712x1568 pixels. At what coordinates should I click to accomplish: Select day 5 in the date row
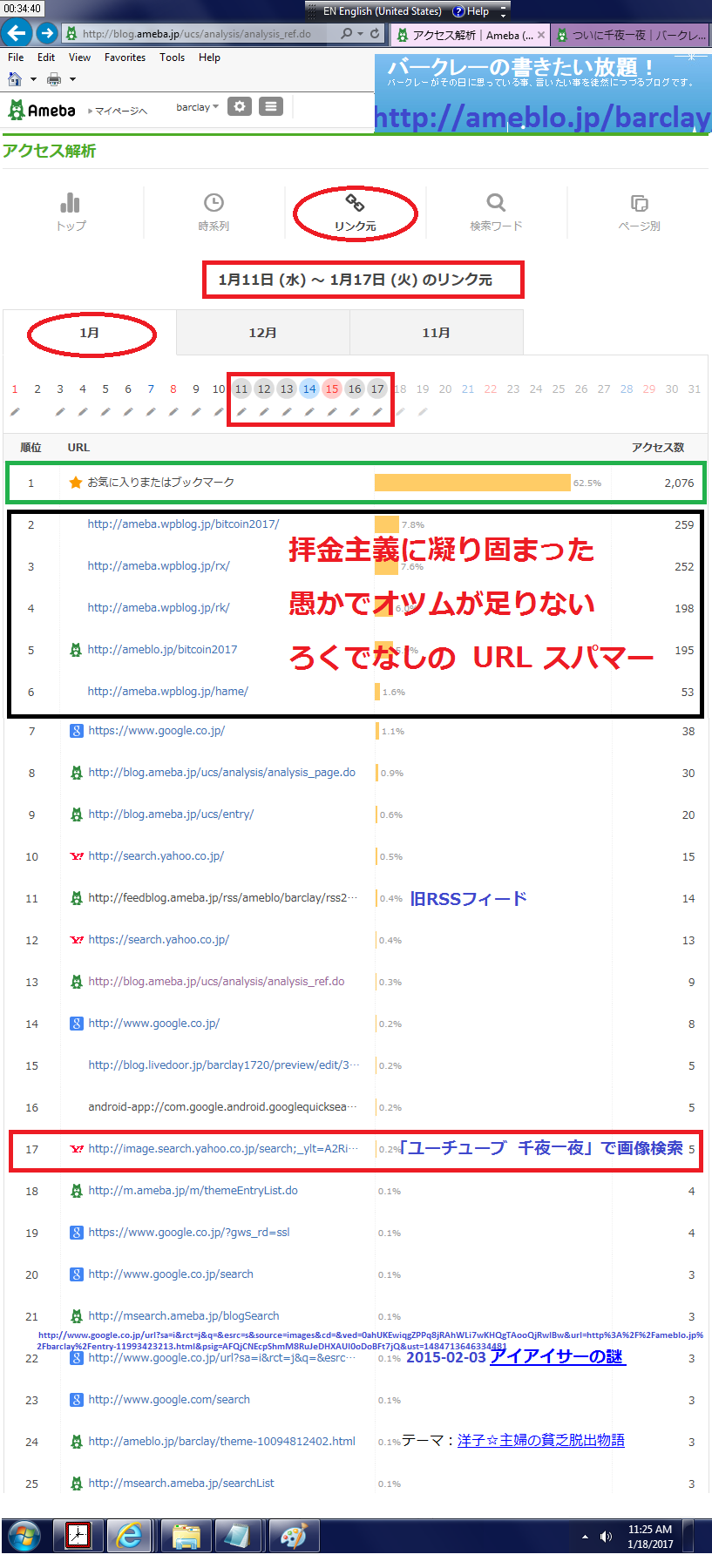[x=105, y=389]
